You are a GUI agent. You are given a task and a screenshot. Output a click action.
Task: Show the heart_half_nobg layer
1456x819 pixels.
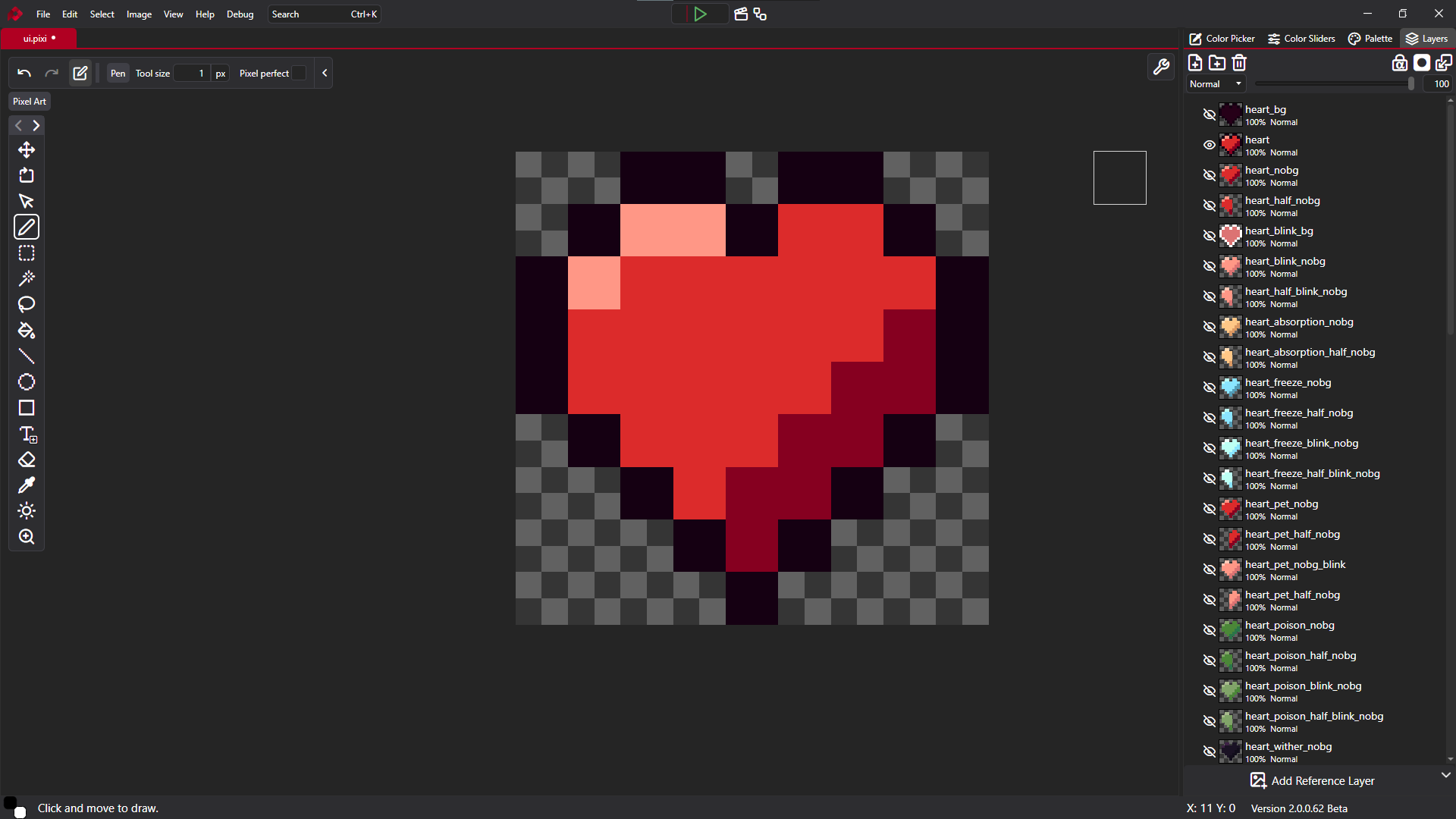click(1210, 206)
